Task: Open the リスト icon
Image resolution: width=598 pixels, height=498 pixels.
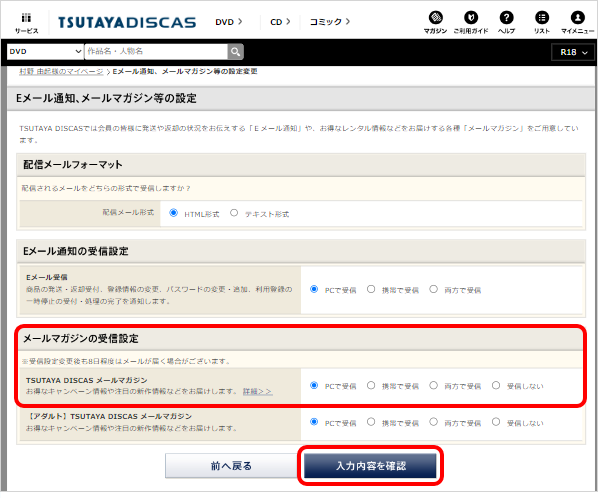Action: coord(542,18)
